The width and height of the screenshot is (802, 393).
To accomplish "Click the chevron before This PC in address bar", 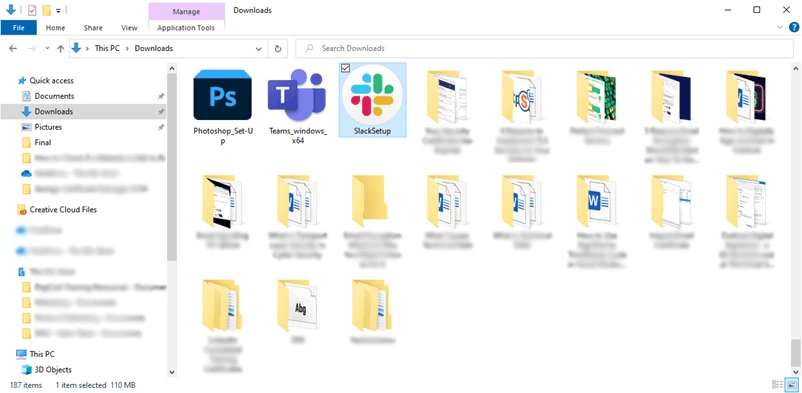I will (x=87, y=49).
